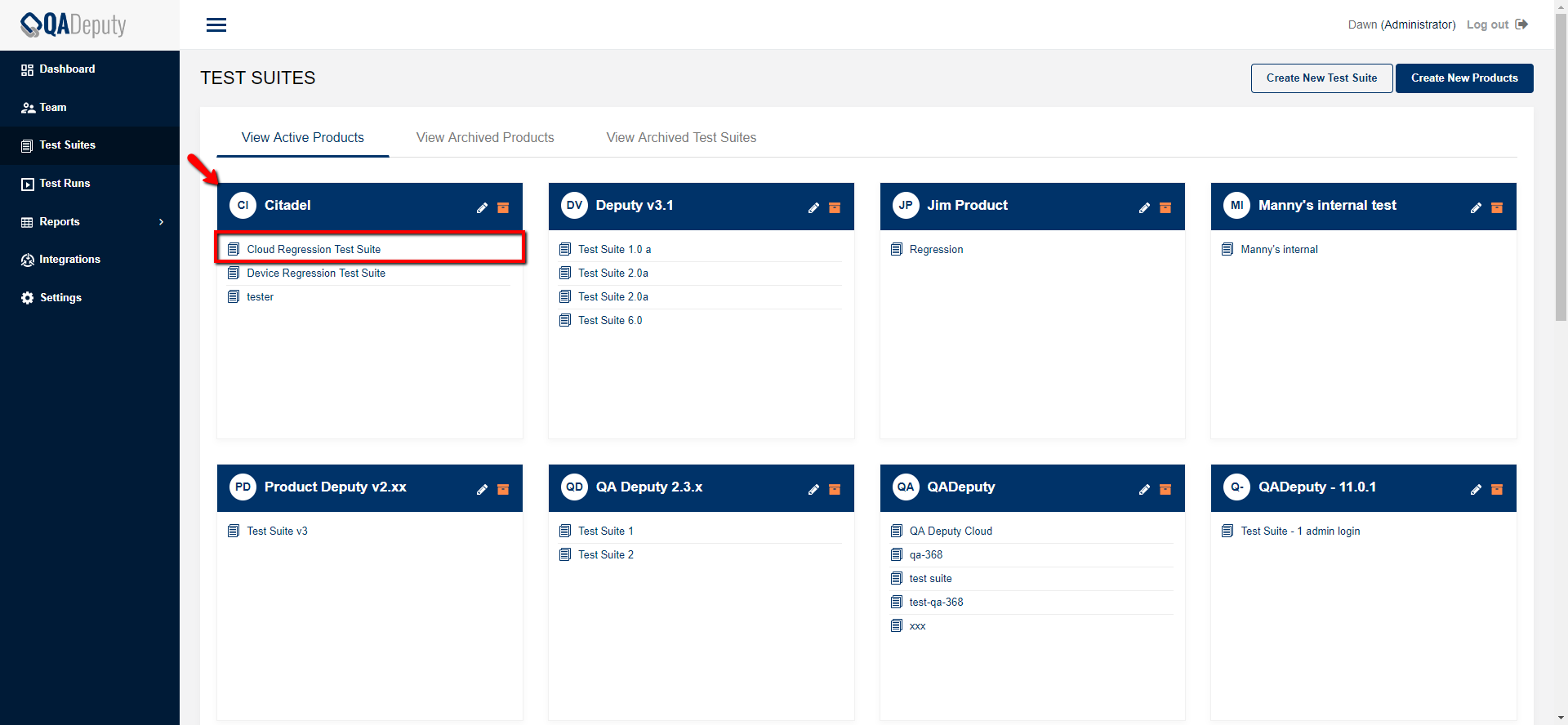Open the test-qa-368 suite
Image resolution: width=1568 pixels, height=725 pixels.
(936, 603)
